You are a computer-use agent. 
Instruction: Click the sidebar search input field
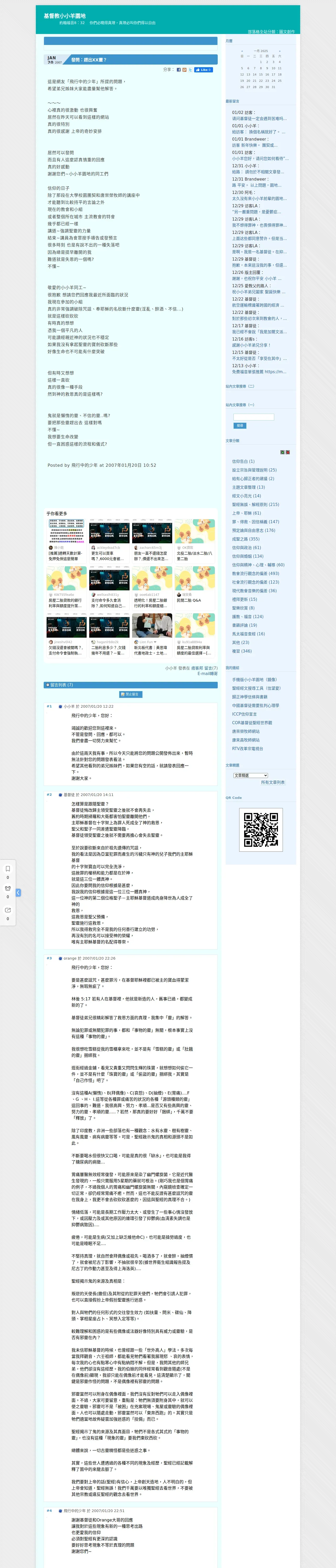coord(254,417)
